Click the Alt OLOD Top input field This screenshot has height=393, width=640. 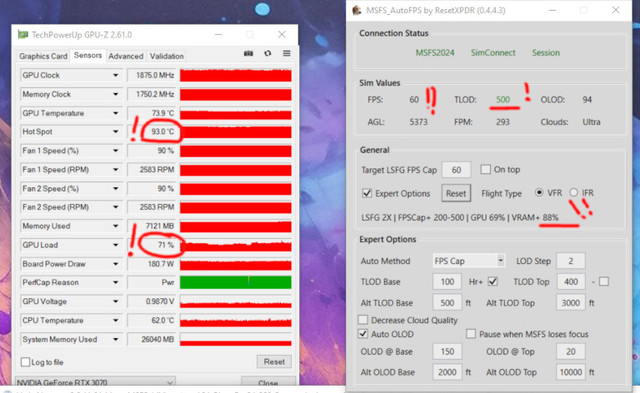pos(571,372)
